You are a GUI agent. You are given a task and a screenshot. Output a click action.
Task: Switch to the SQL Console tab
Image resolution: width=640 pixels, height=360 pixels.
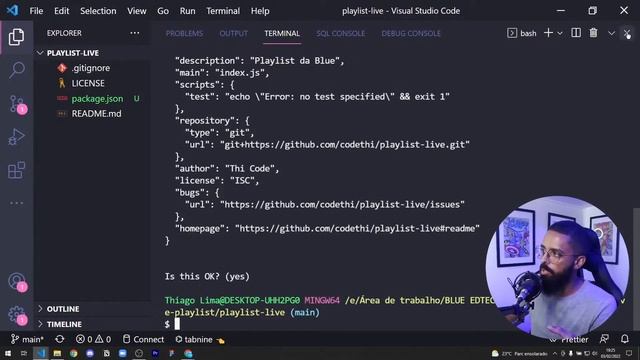pyautogui.click(x=340, y=33)
